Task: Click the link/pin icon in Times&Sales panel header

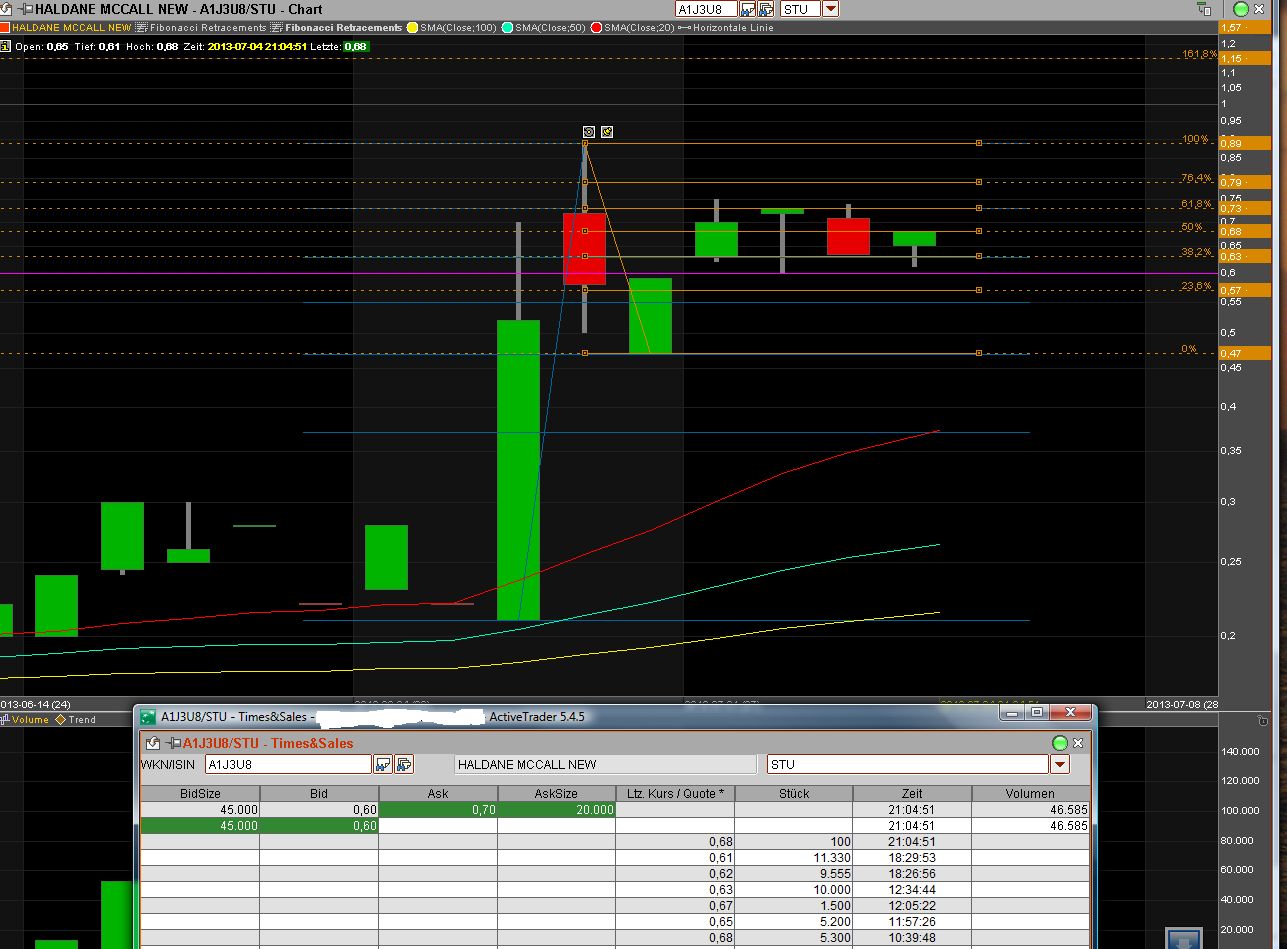Action: click(153, 743)
